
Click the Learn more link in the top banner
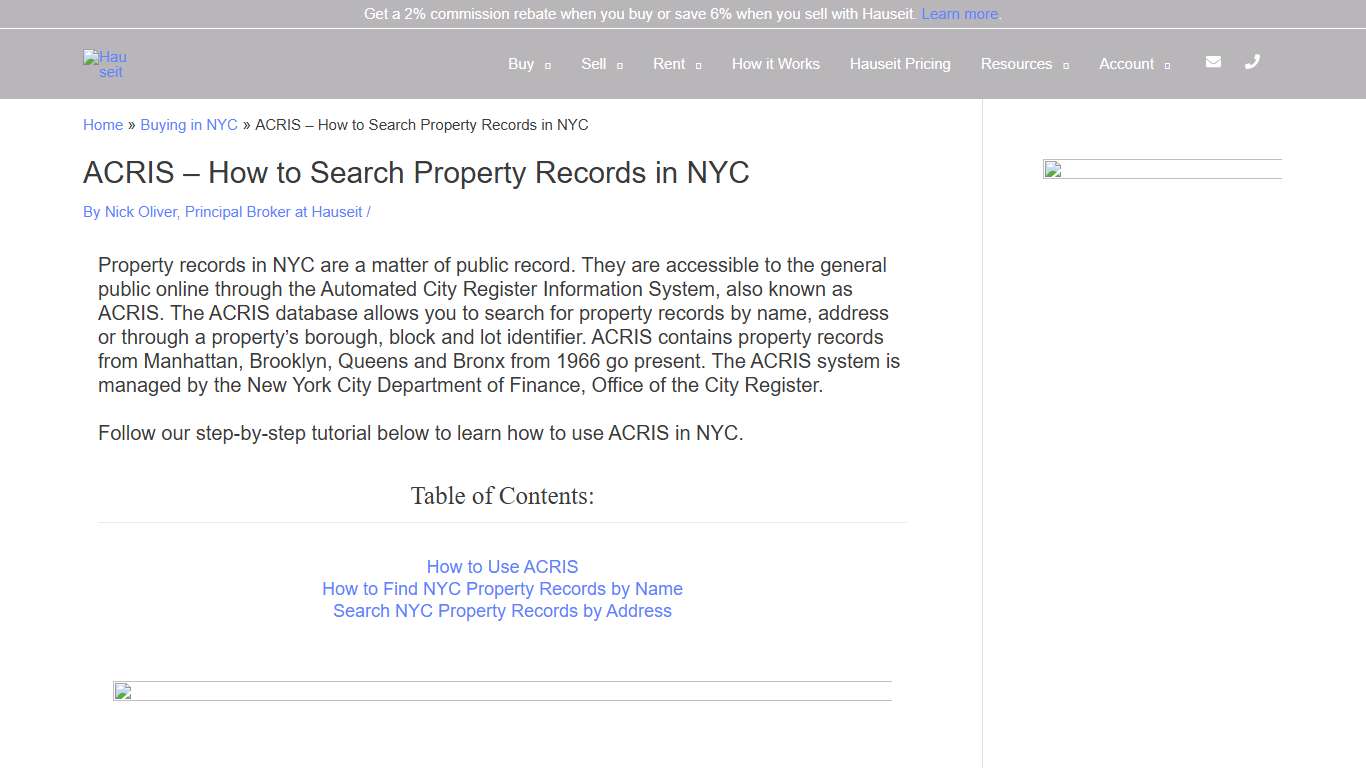coord(959,14)
